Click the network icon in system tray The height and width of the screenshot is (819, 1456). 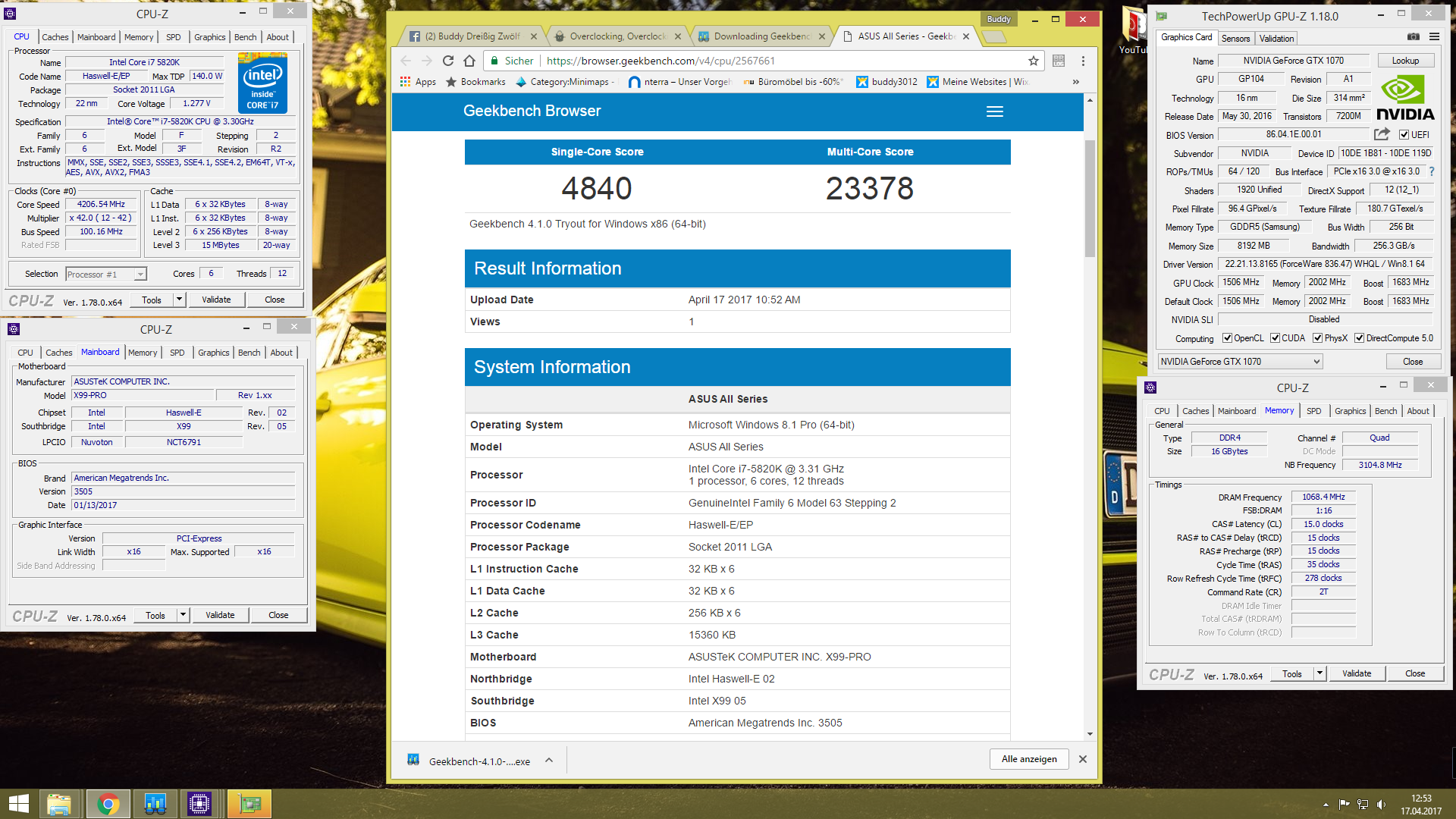[1363, 804]
